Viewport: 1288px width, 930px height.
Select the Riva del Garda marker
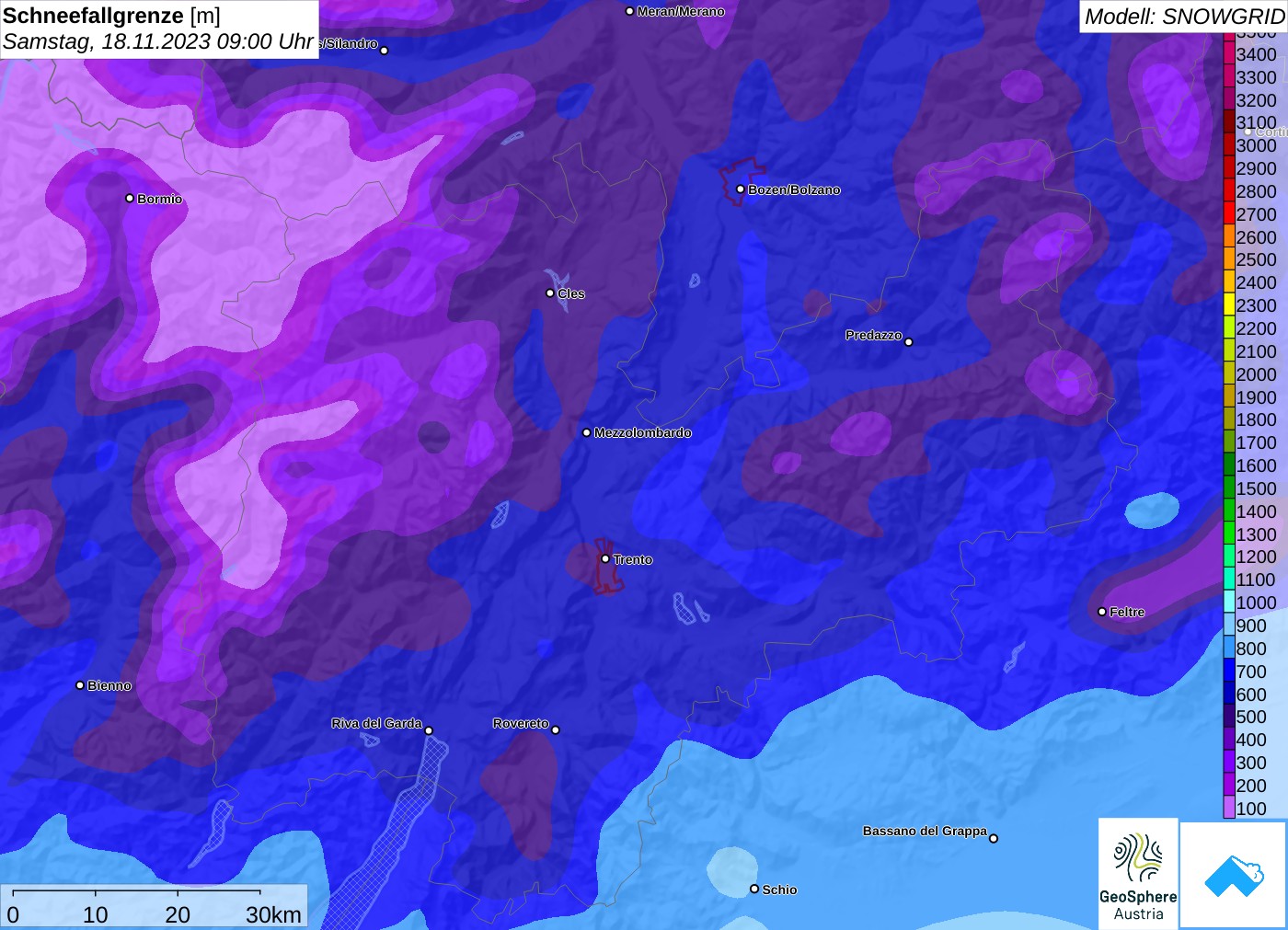coord(429,731)
